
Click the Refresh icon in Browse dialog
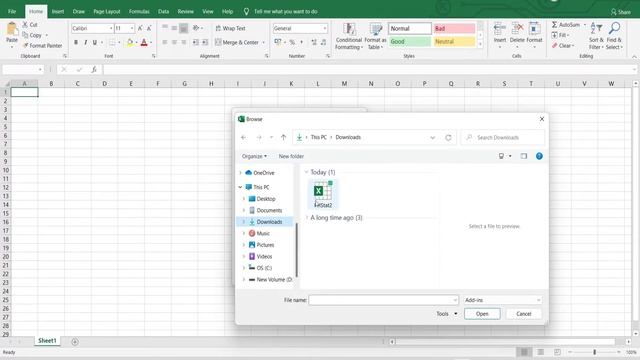[448, 138]
